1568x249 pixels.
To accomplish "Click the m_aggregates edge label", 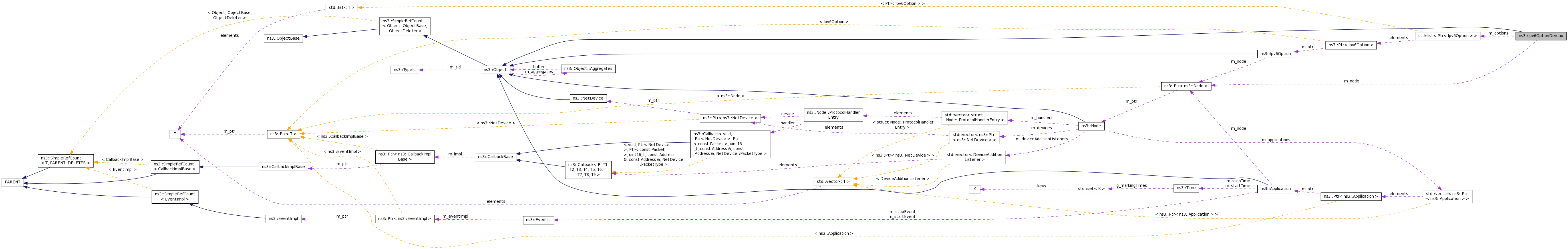I will tap(539, 72).
